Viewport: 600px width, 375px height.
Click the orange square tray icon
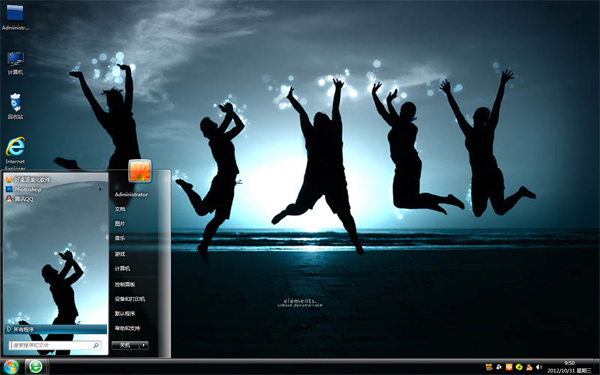tap(509, 367)
